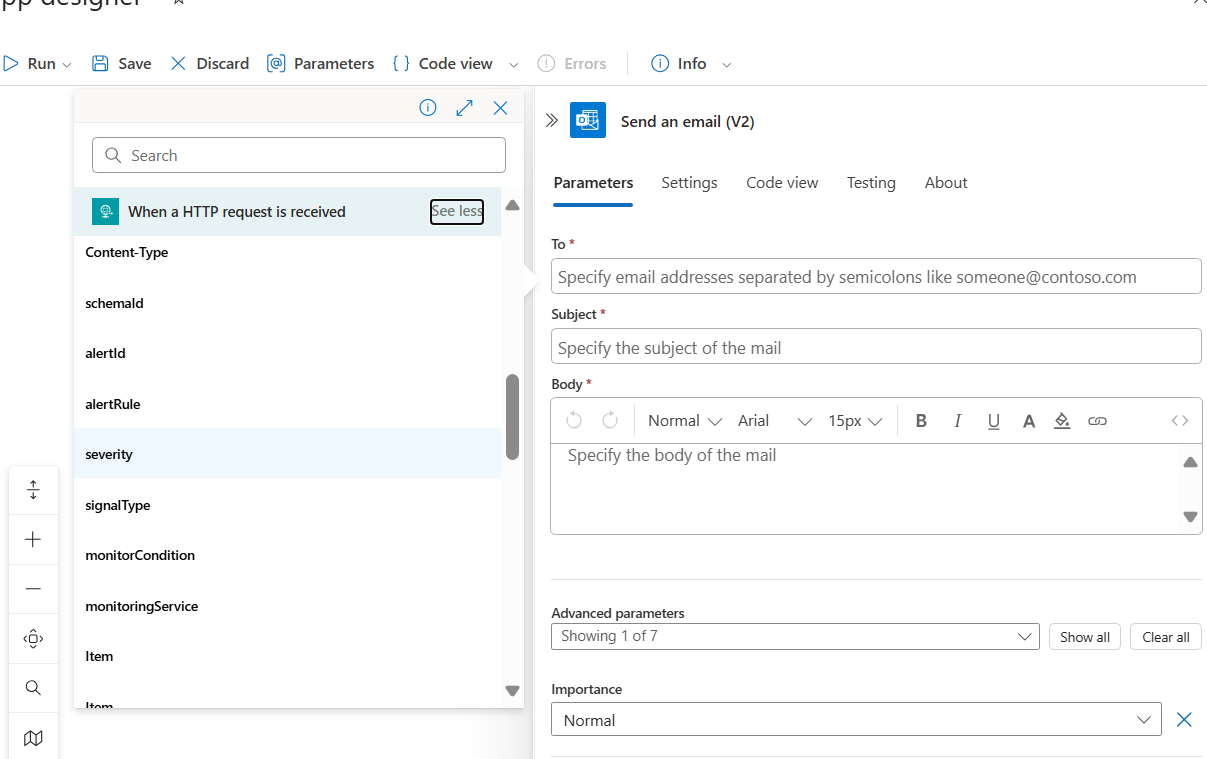Click the Run play icon
The height and width of the screenshot is (759, 1207).
coord(11,63)
